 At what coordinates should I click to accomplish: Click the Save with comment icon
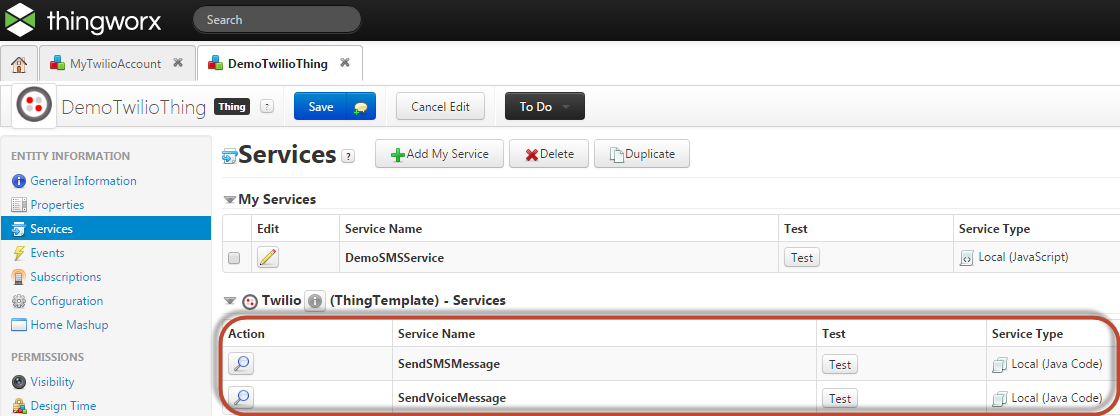361,107
